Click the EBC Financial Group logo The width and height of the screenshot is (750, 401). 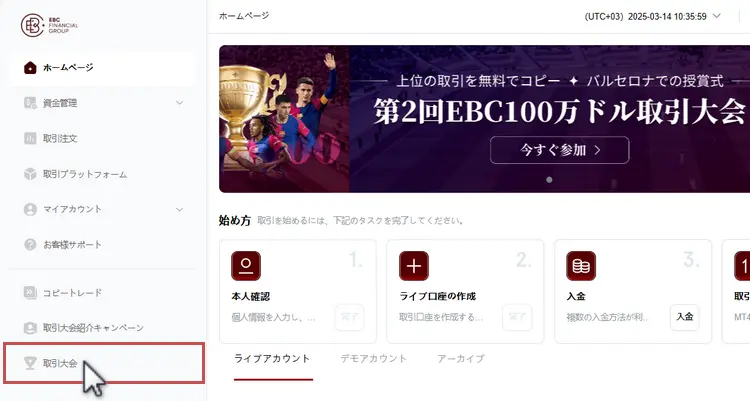tap(49, 25)
